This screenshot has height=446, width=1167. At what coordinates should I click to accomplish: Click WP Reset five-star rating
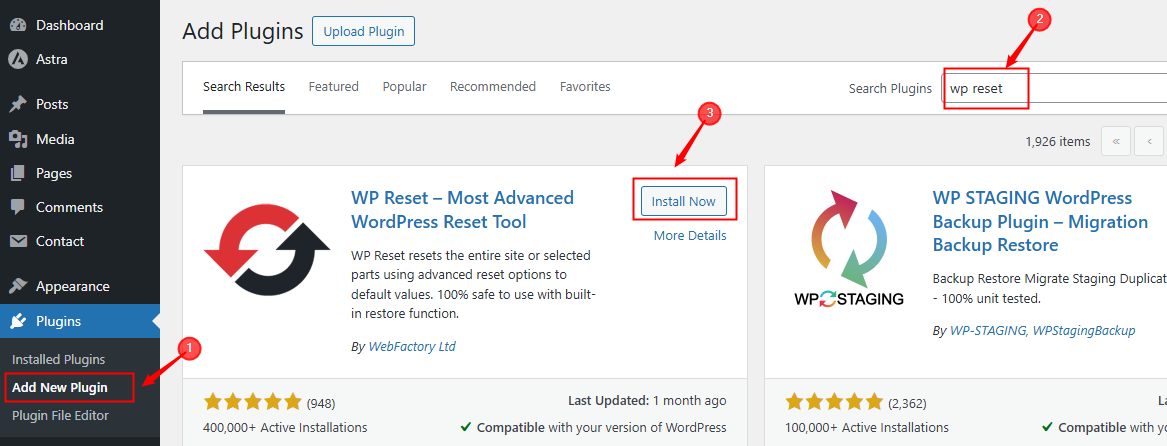click(252, 403)
